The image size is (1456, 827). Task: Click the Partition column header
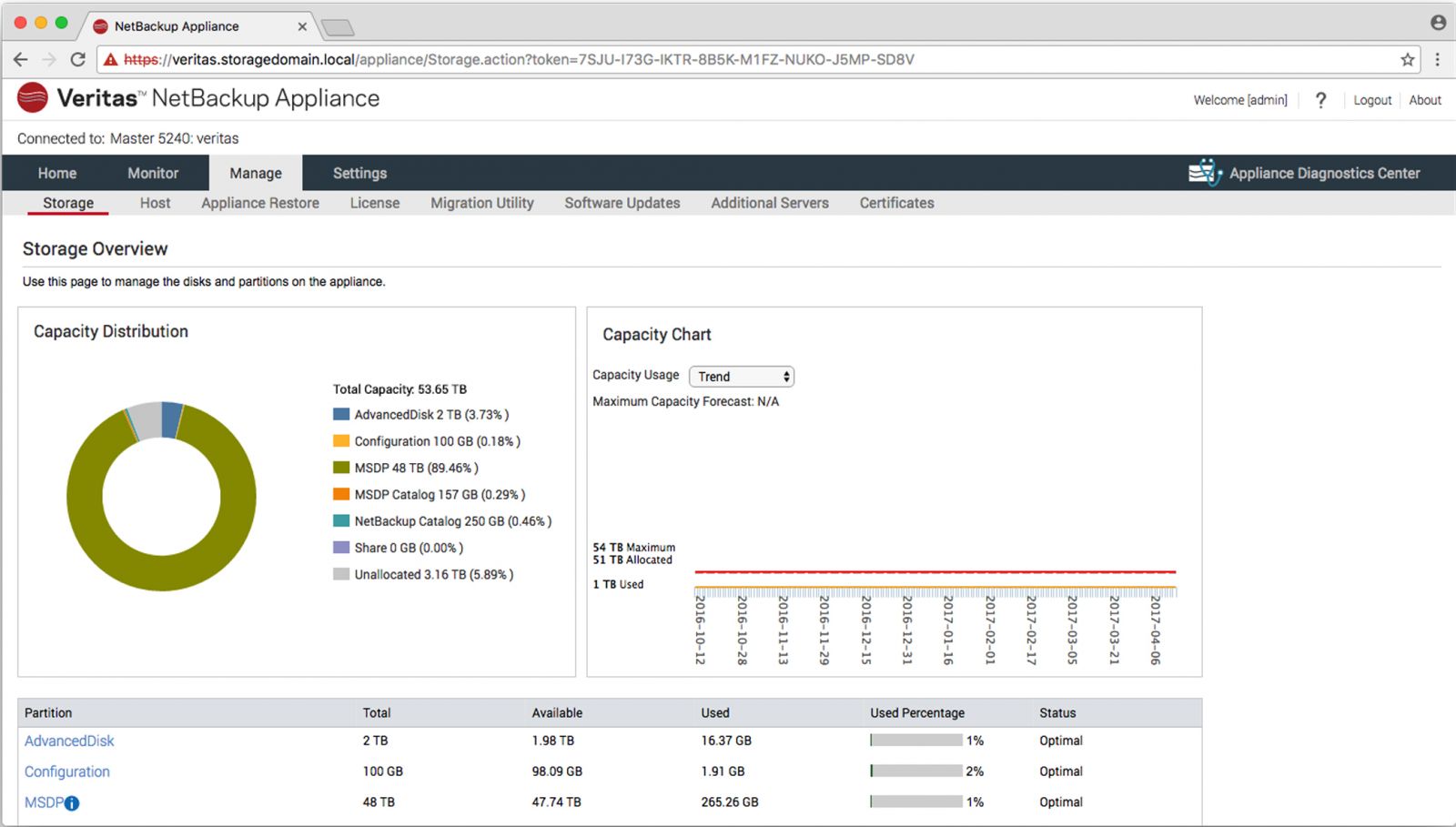coord(48,712)
